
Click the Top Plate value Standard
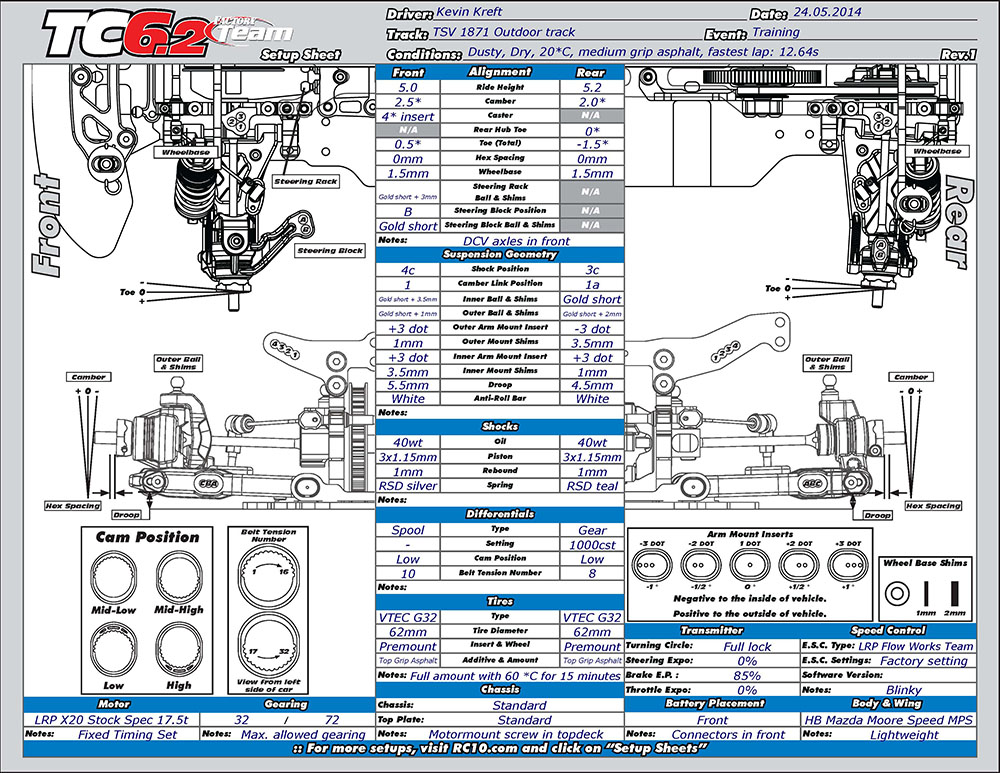click(x=524, y=720)
